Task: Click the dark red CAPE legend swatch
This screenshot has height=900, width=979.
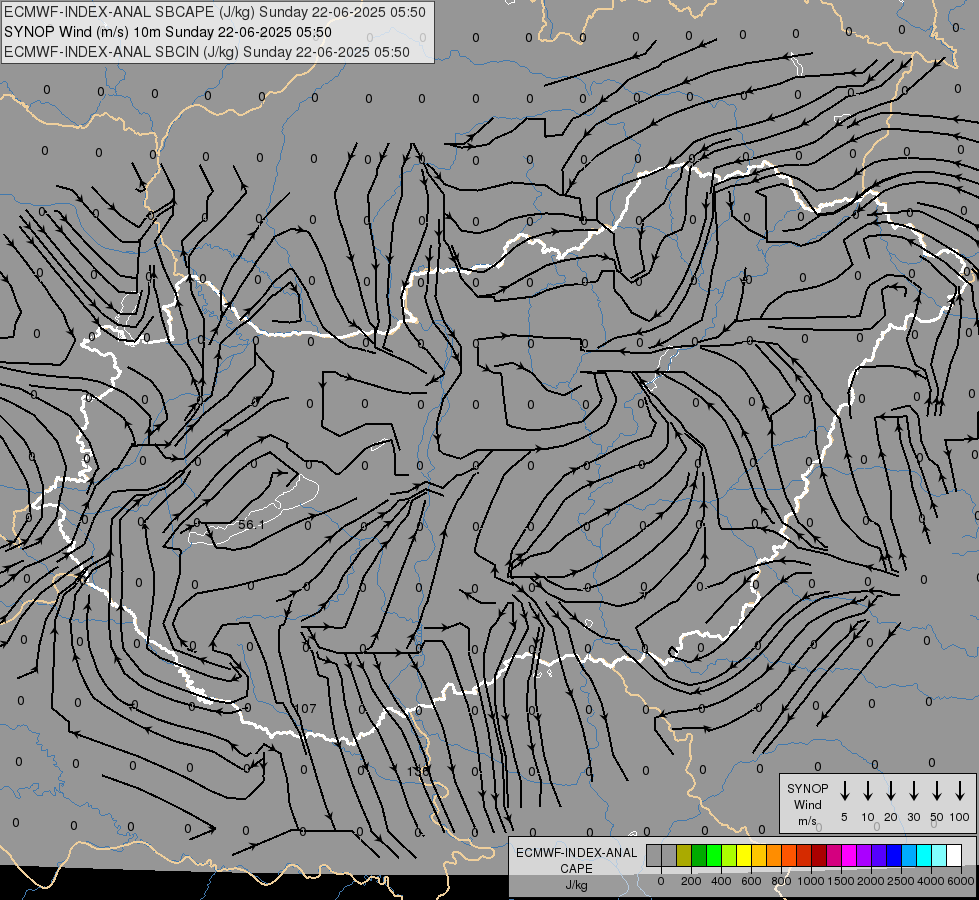Action: tap(820, 855)
